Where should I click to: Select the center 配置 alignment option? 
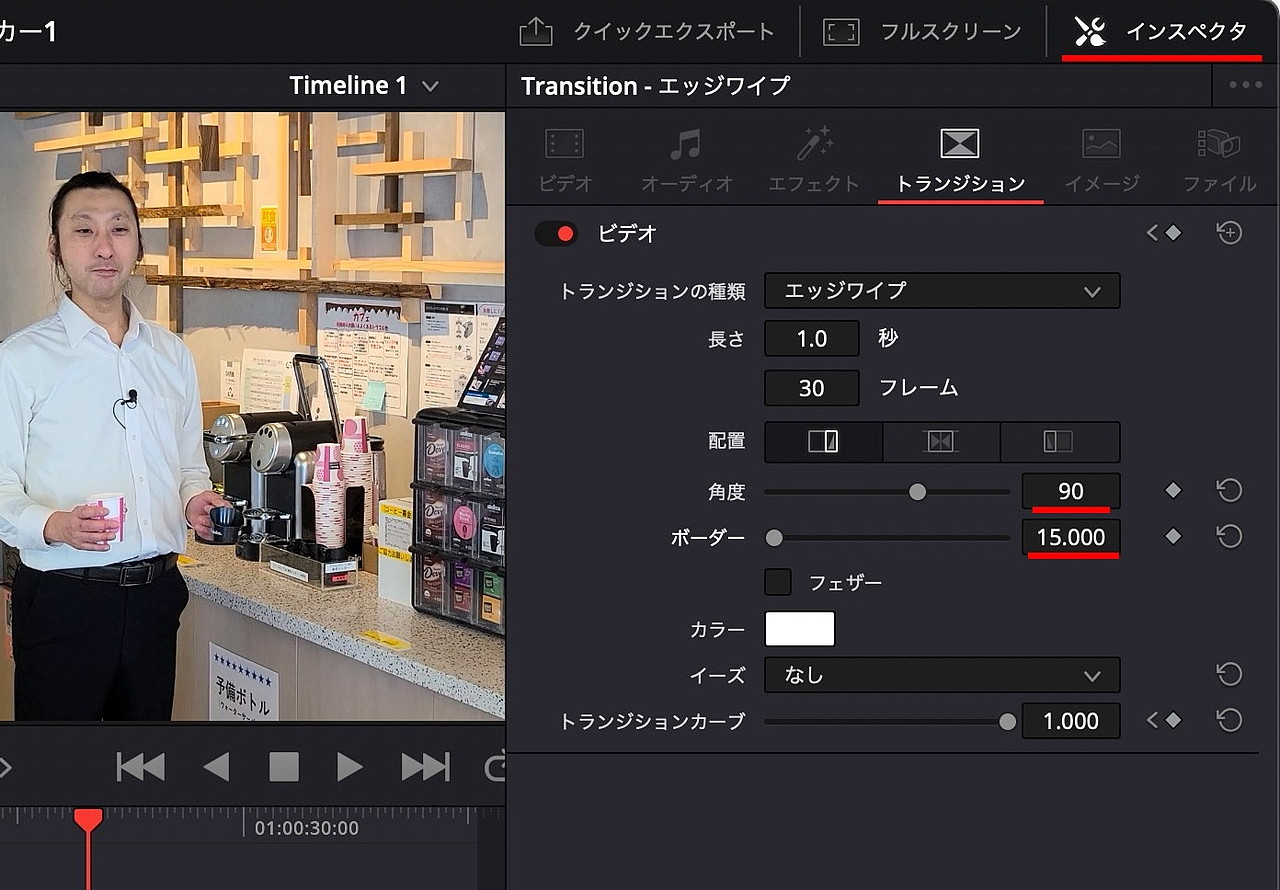941,442
